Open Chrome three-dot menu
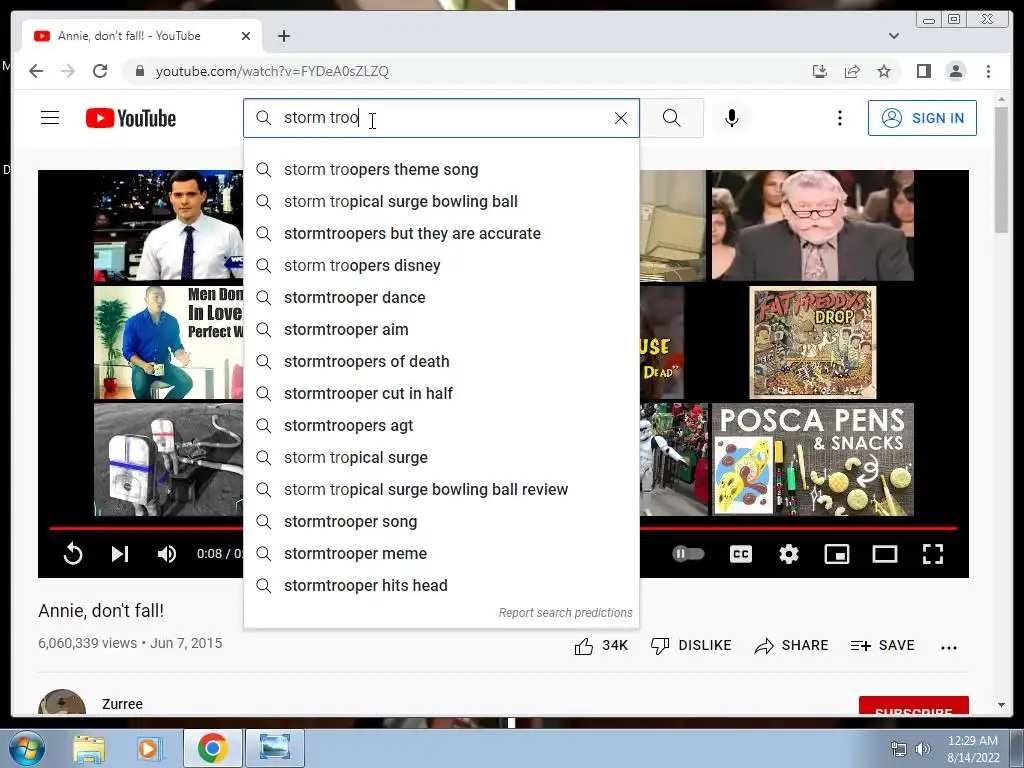The image size is (1024, 768). click(988, 71)
